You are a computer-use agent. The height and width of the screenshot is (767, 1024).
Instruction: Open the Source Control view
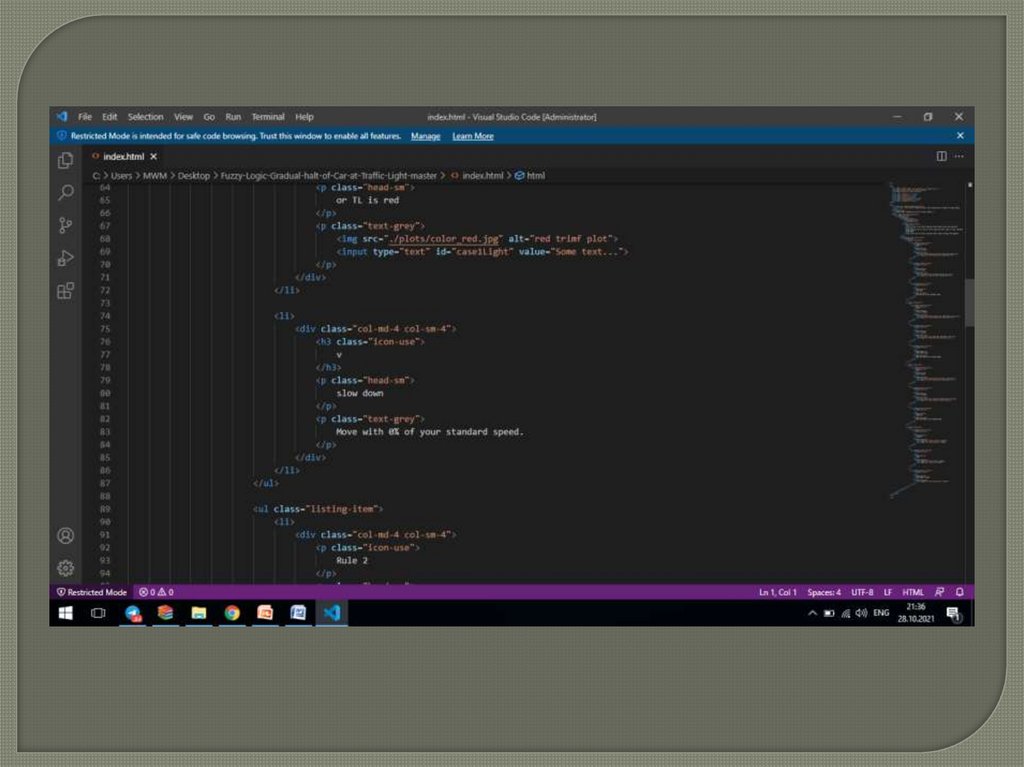click(66, 225)
